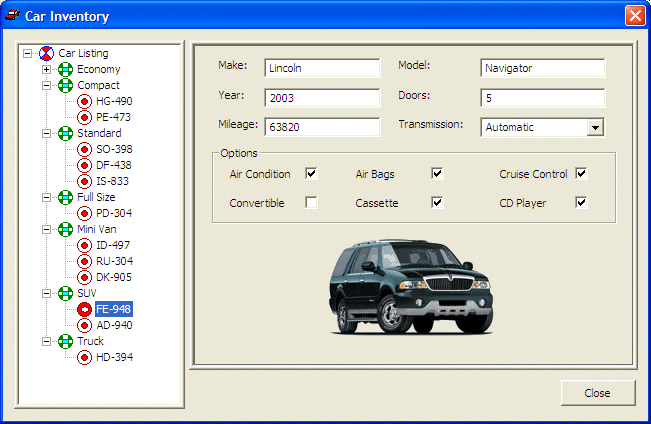The width and height of the screenshot is (651, 424).
Task: Collapse the Standard category node
Action: pyautogui.click(x=46, y=133)
